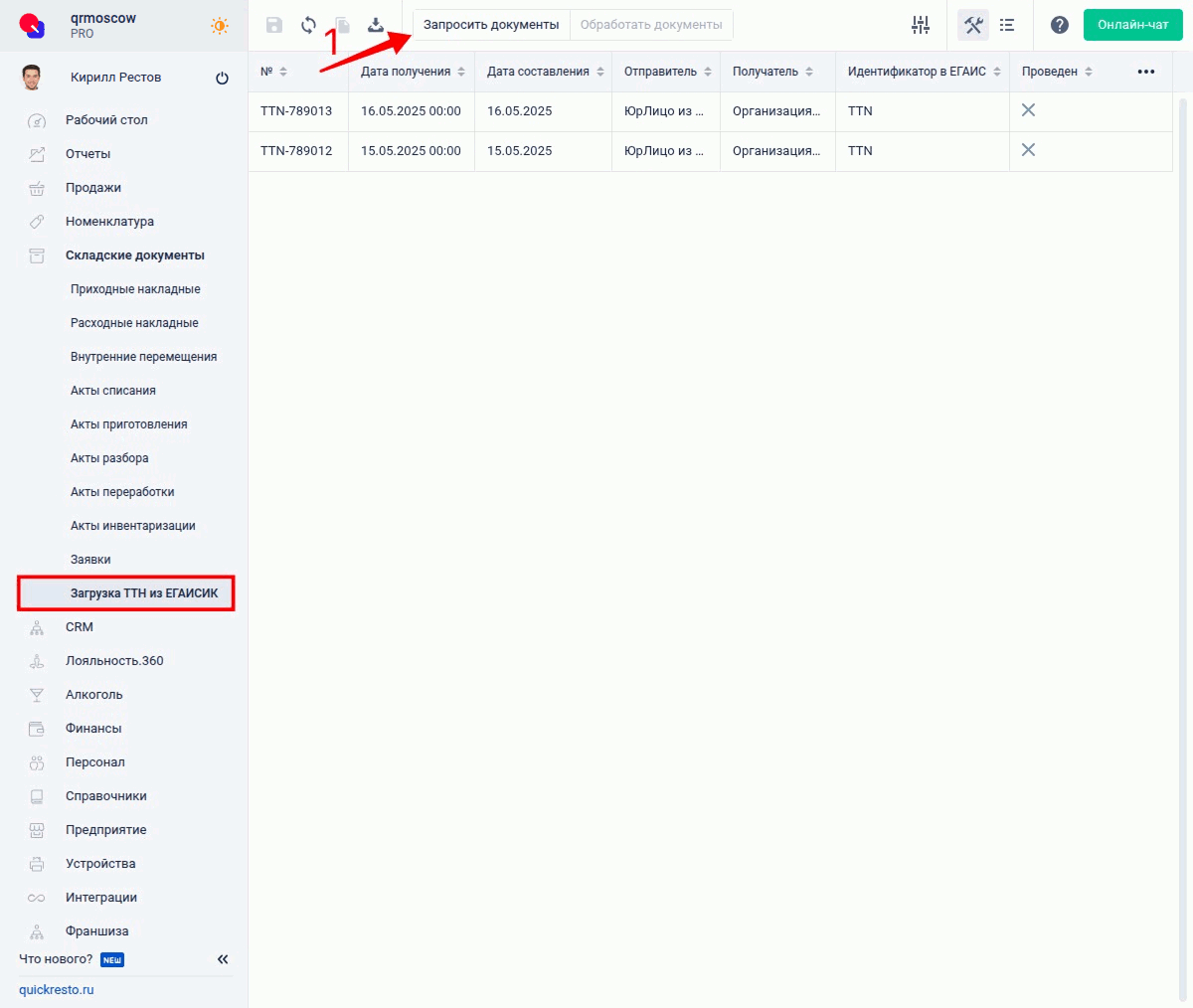Sort by Дата получения column arrows
Viewport: 1193px width, 1008px height.
click(x=459, y=71)
